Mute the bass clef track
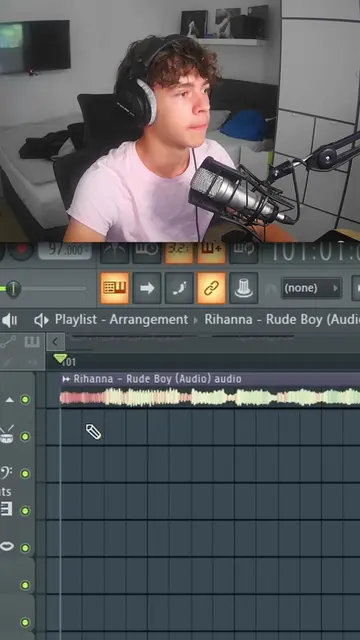The height and width of the screenshot is (640, 360). 25,474
